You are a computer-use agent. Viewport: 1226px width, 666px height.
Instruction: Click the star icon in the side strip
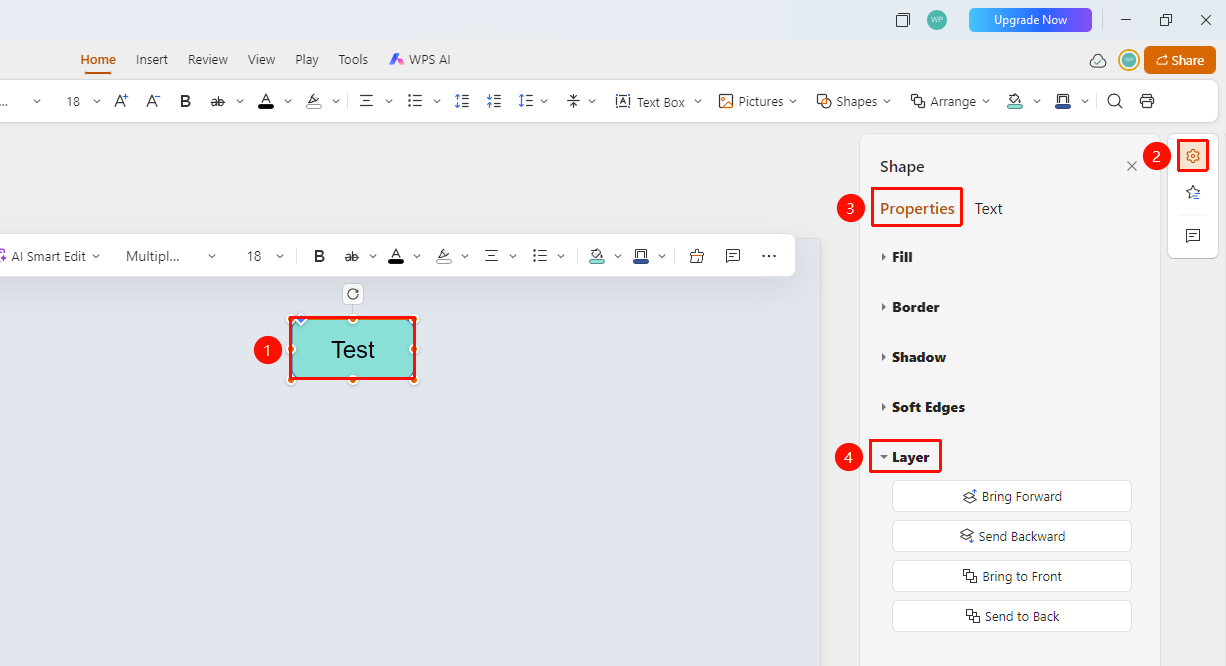point(1193,193)
